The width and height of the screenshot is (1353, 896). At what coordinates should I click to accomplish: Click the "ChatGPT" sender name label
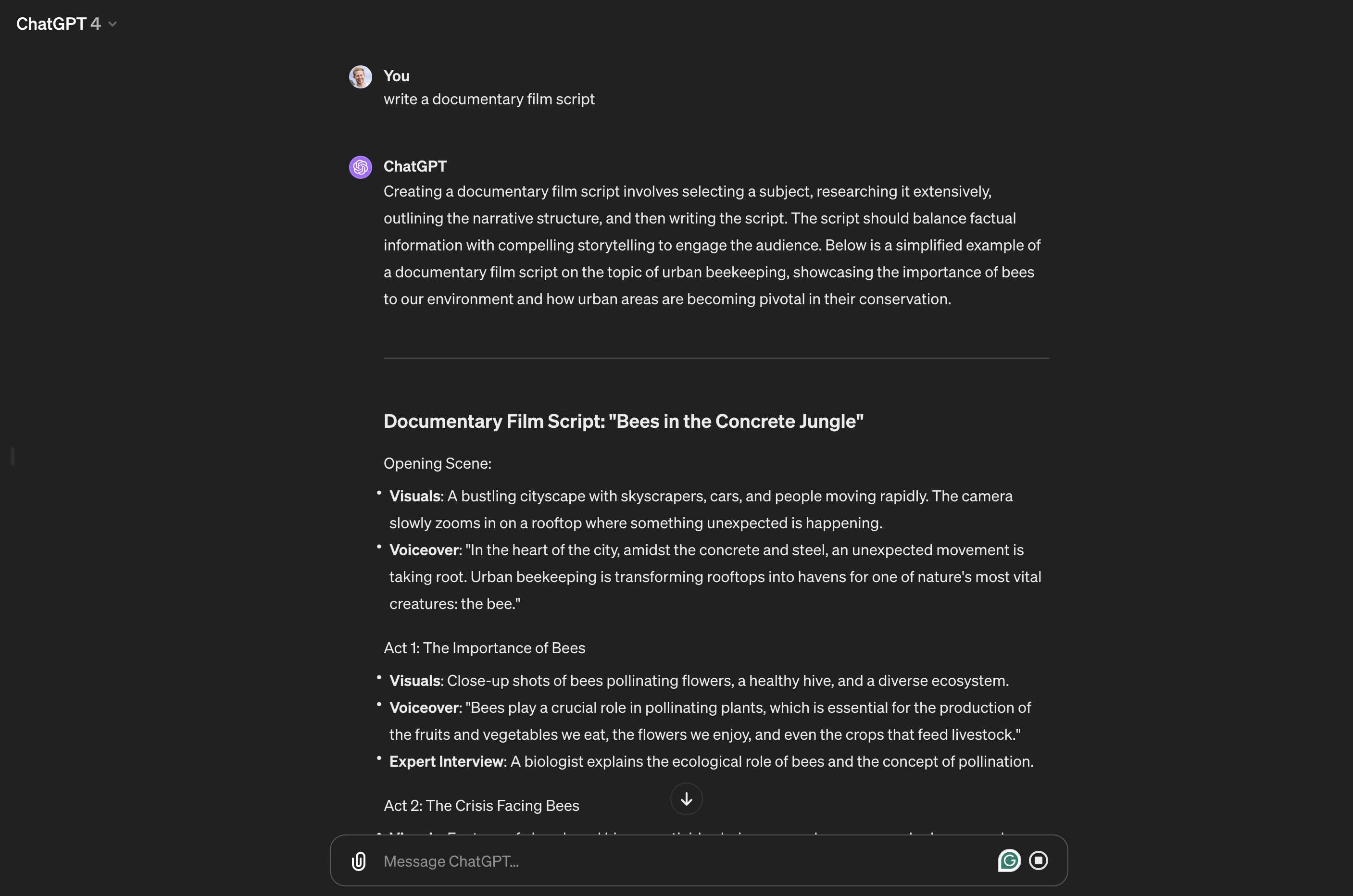point(415,166)
